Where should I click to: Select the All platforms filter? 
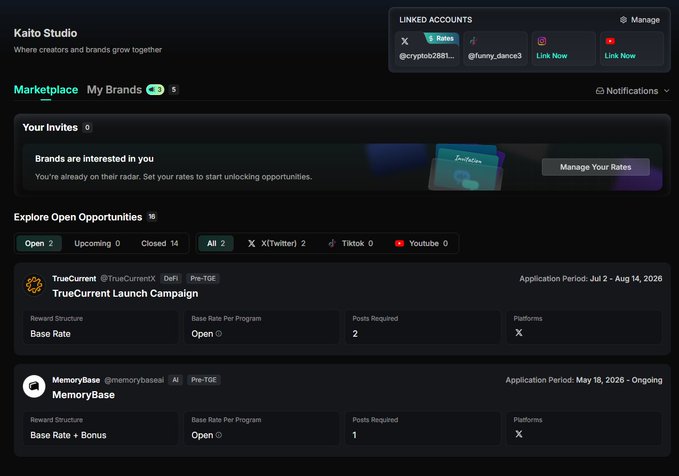[216, 243]
